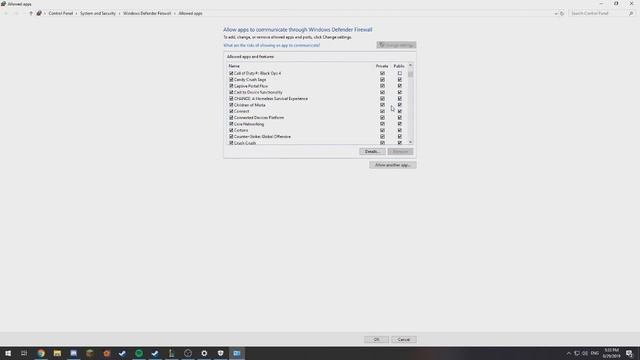Toggle Public for Counter-Strike Global Offensive
The image size is (640, 360).
[x=400, y=136]
